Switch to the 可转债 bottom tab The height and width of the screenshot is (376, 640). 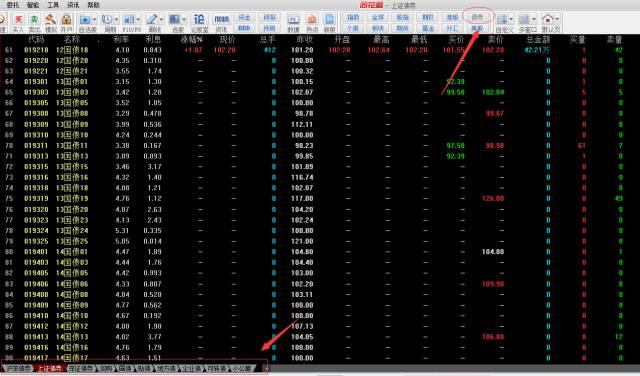216,368
